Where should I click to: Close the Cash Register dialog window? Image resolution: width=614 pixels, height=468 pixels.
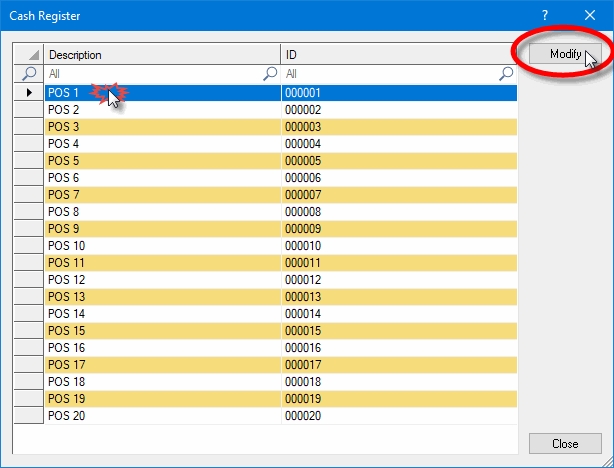click(590, 16)
